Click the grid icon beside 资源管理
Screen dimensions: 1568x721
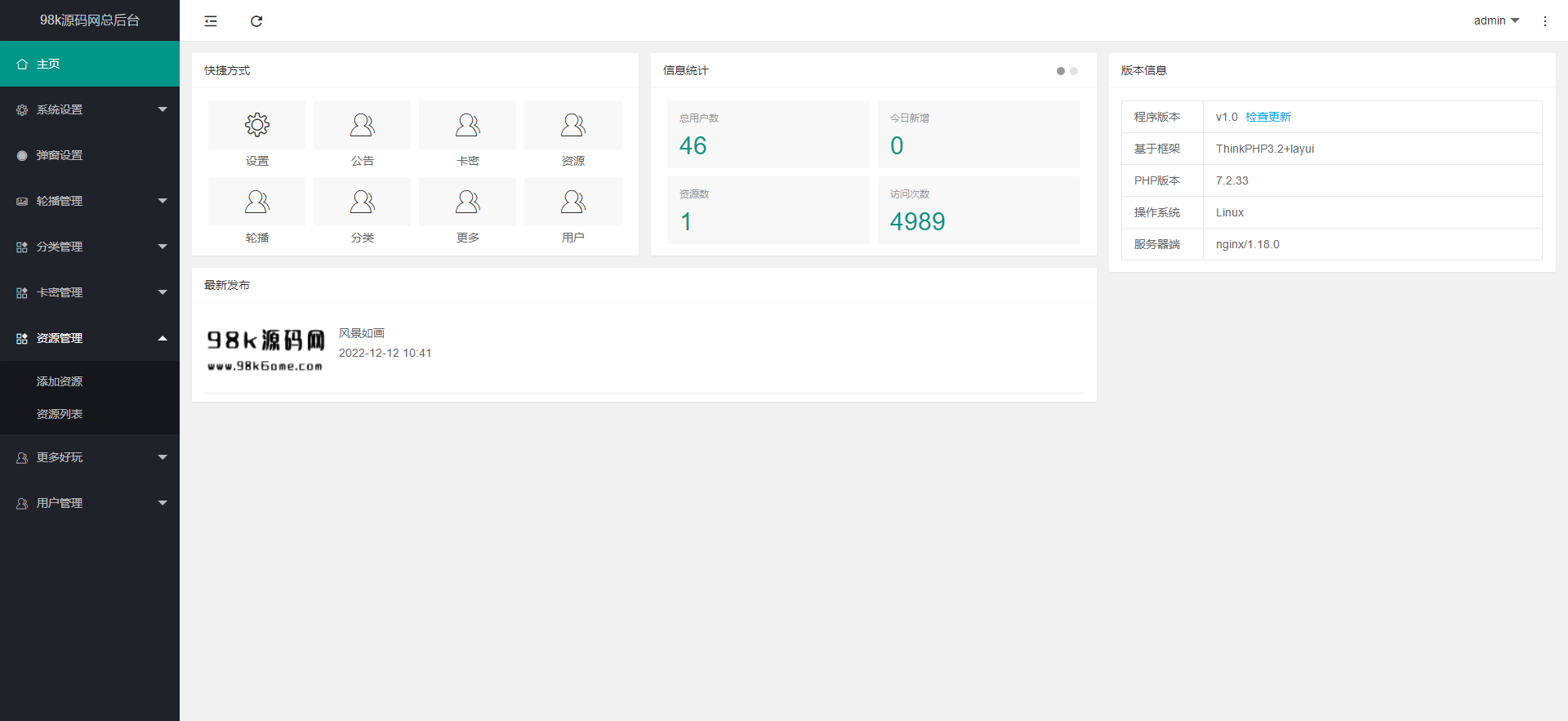[x=22, y=338]
